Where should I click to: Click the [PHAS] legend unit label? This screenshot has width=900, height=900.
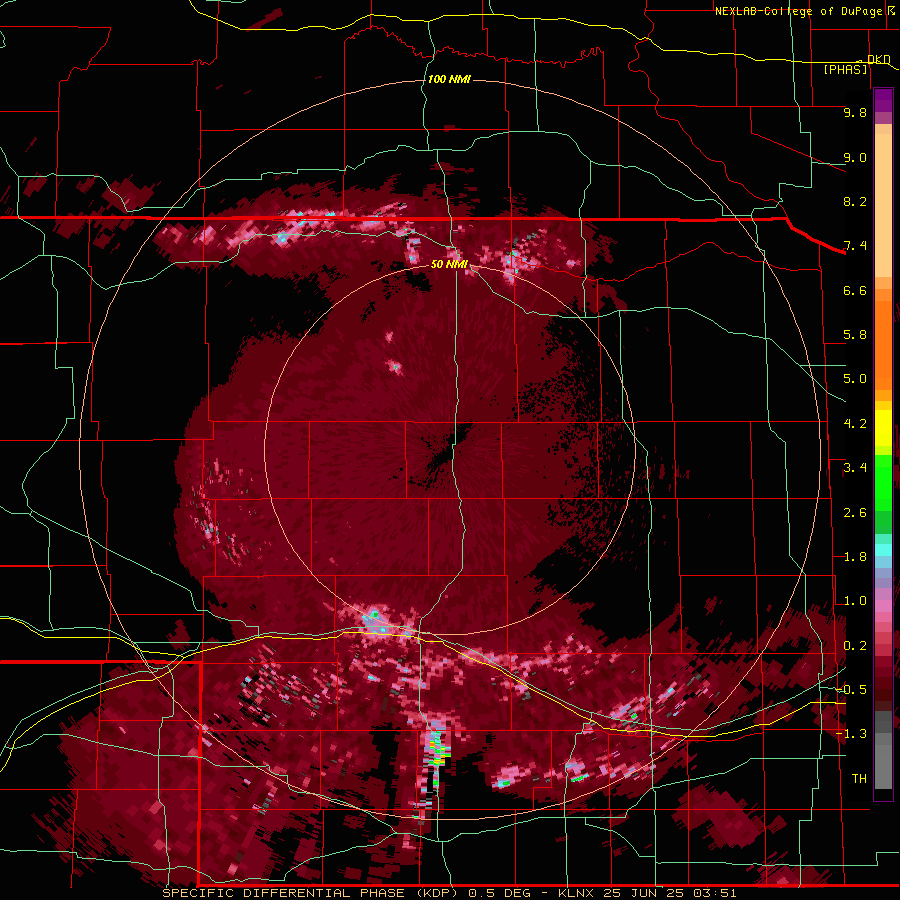tap(845, 69)
